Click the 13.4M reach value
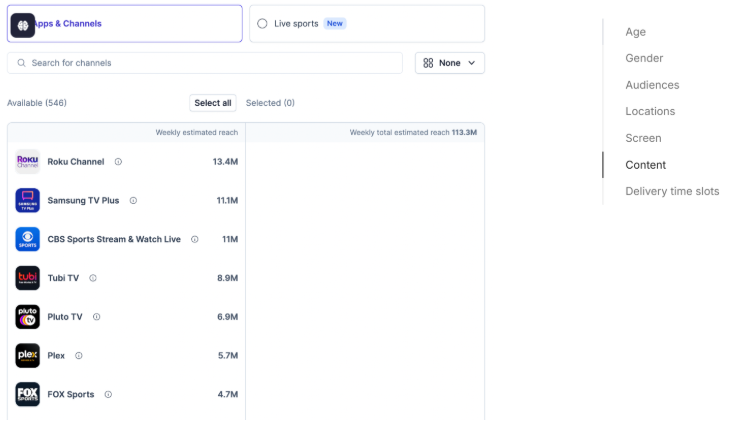Viewport: 736px width, 433px height. point(225,162)
